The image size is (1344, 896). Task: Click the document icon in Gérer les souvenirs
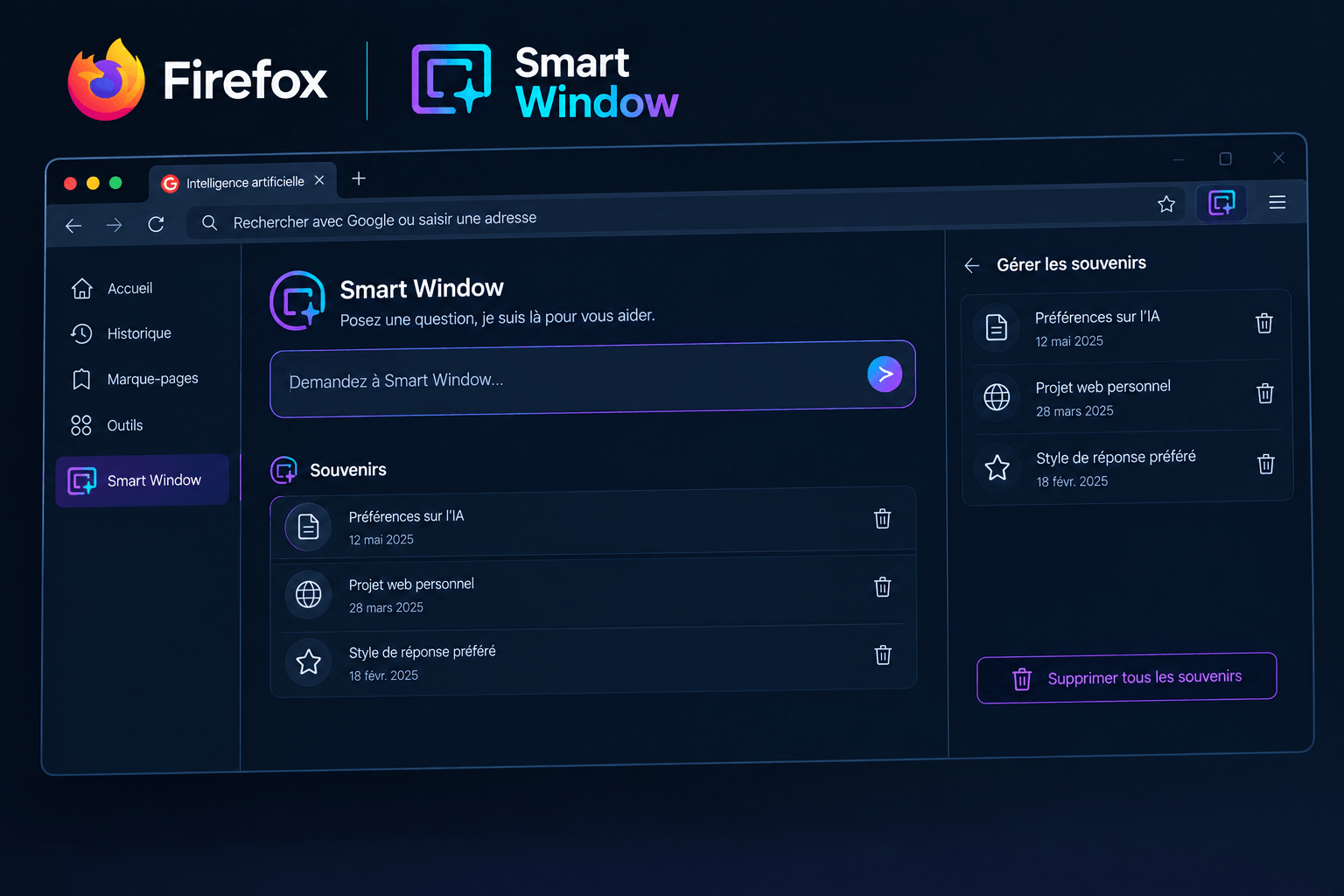coord(997,327)
